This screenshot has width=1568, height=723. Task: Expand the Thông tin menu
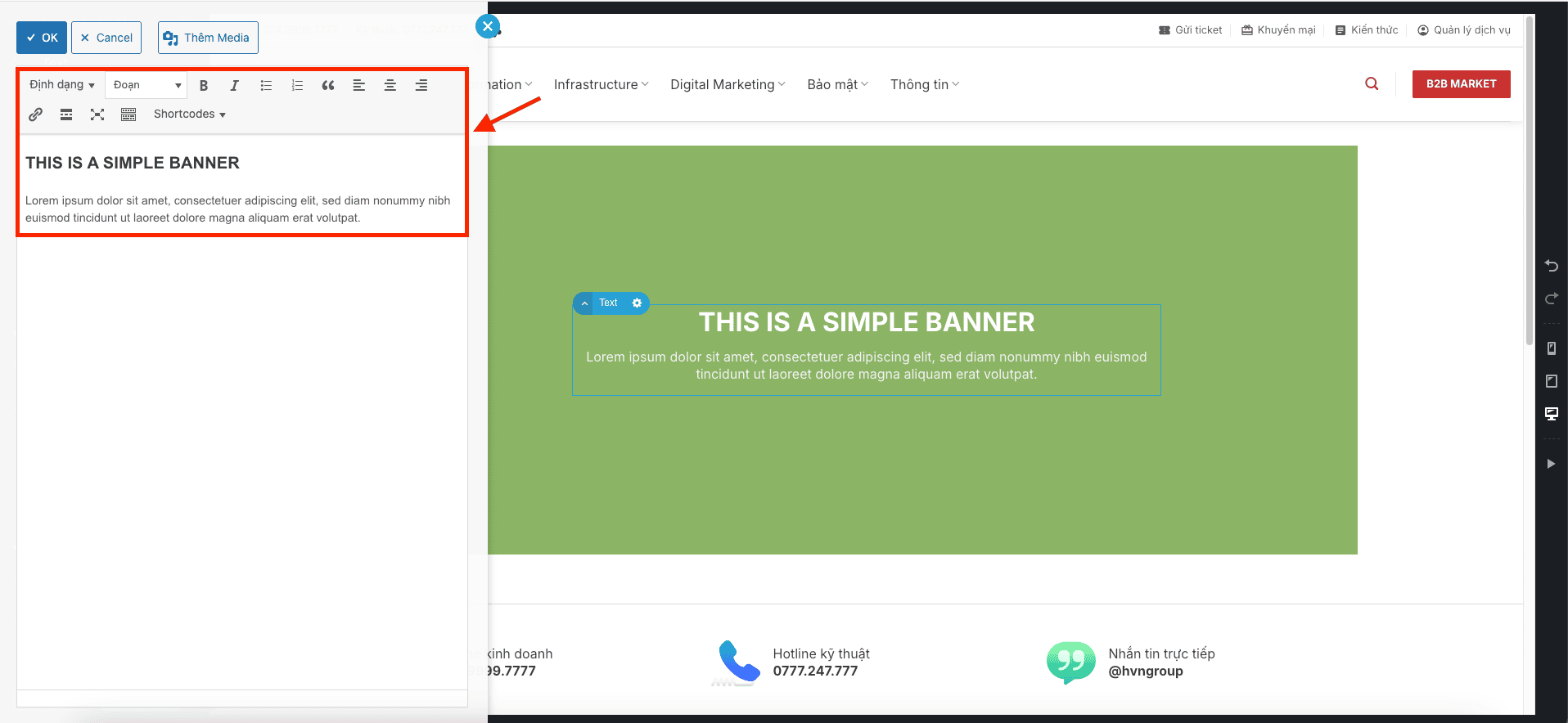(x=925, y=84)
